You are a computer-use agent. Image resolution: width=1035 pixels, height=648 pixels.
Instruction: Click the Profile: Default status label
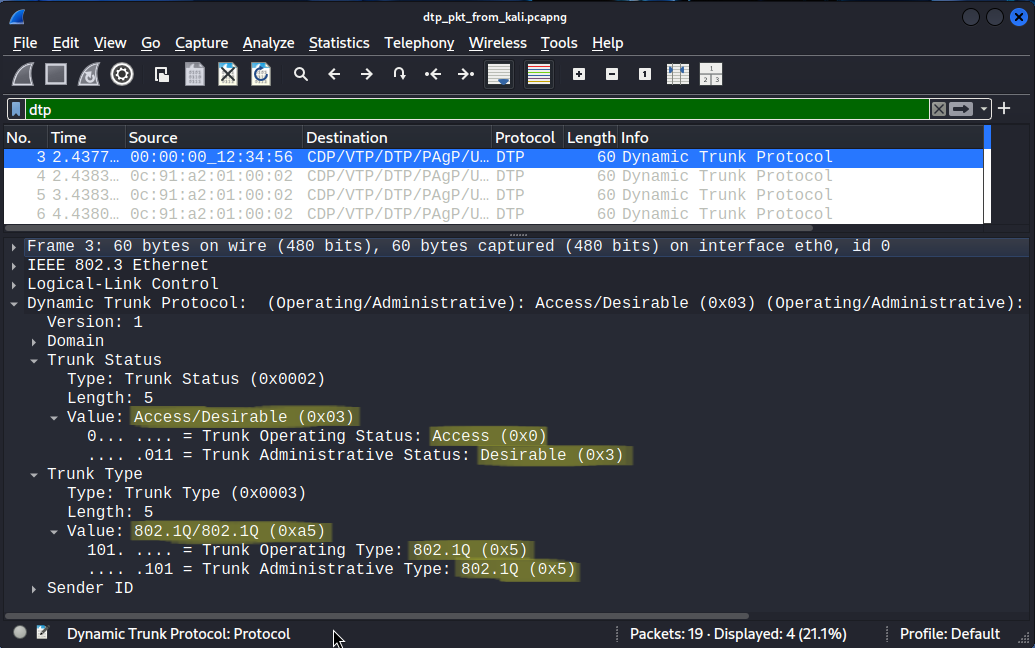tap(949, 634)
